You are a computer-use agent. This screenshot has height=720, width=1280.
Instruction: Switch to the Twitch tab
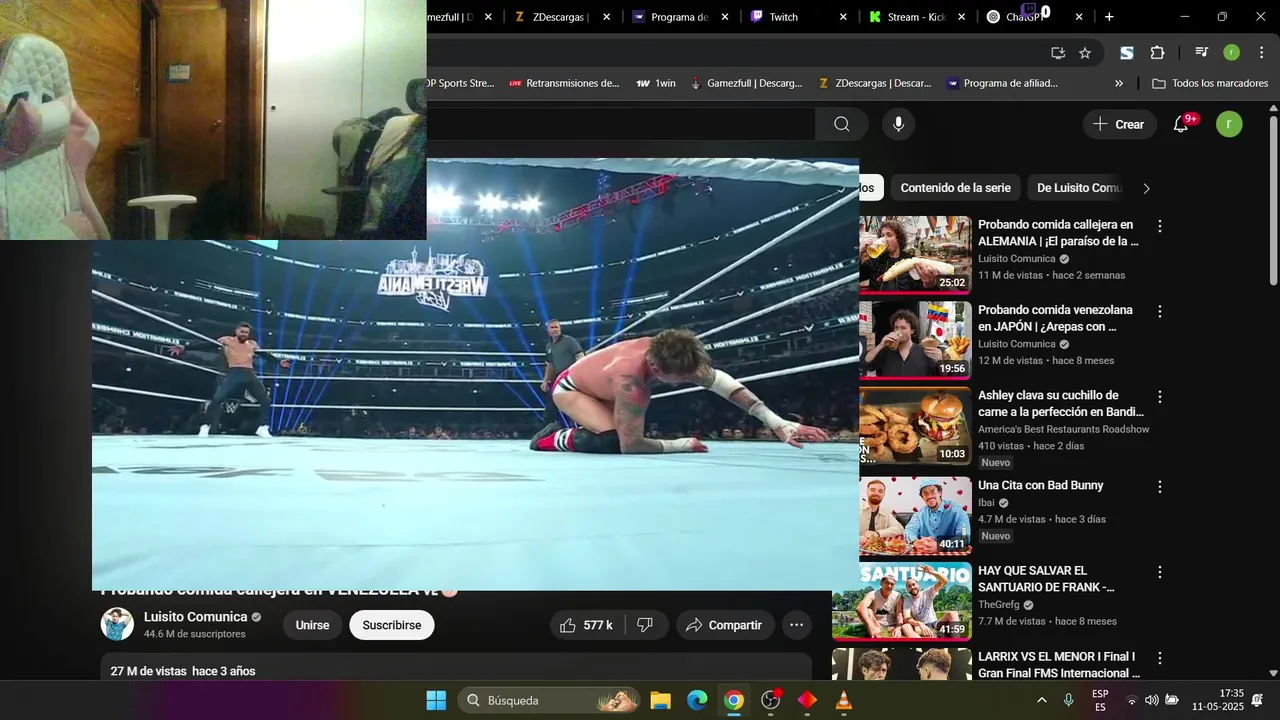[x=796, y=17]
